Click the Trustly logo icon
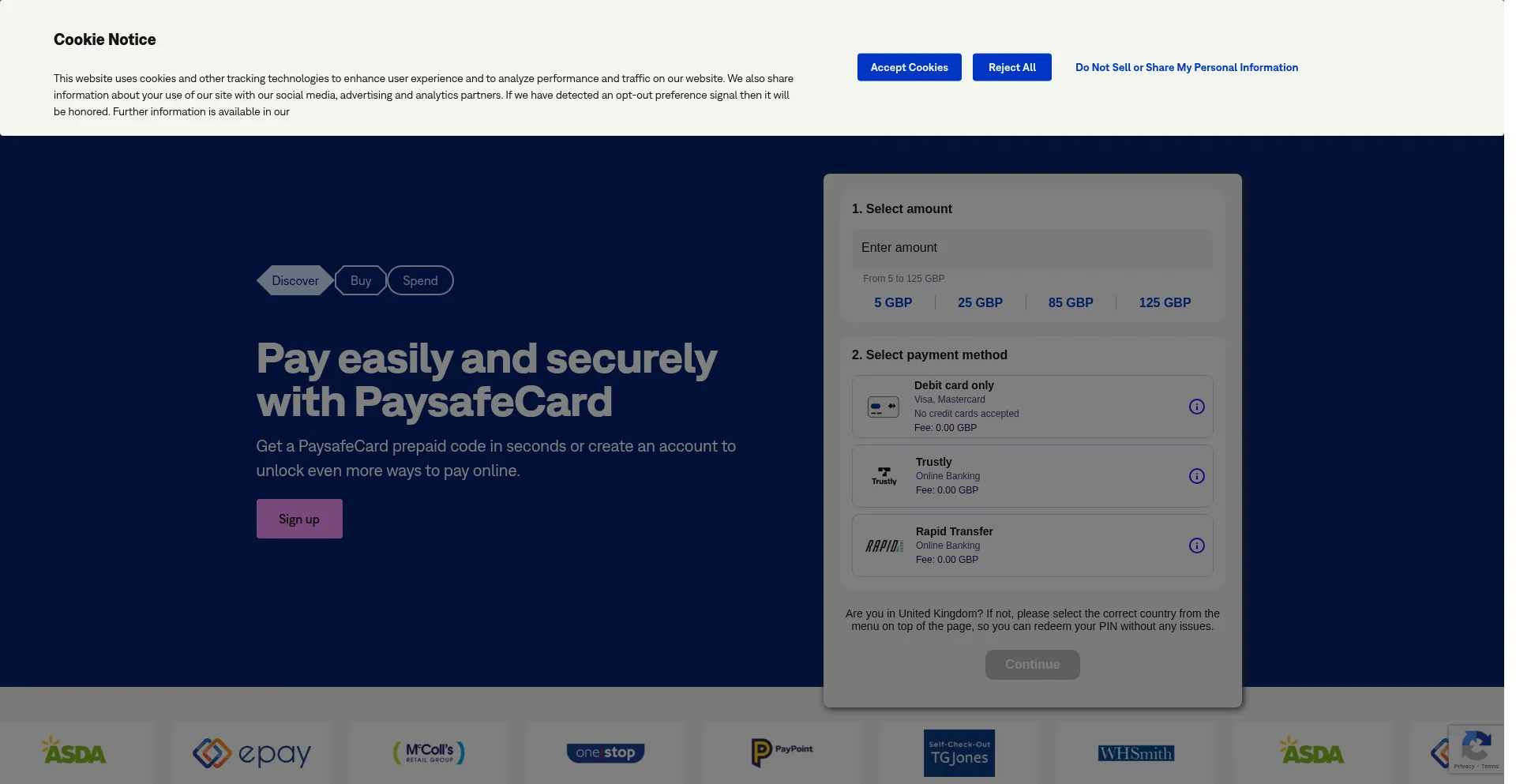The width and height of the screenshot is (1516, 784). point(884,476)
